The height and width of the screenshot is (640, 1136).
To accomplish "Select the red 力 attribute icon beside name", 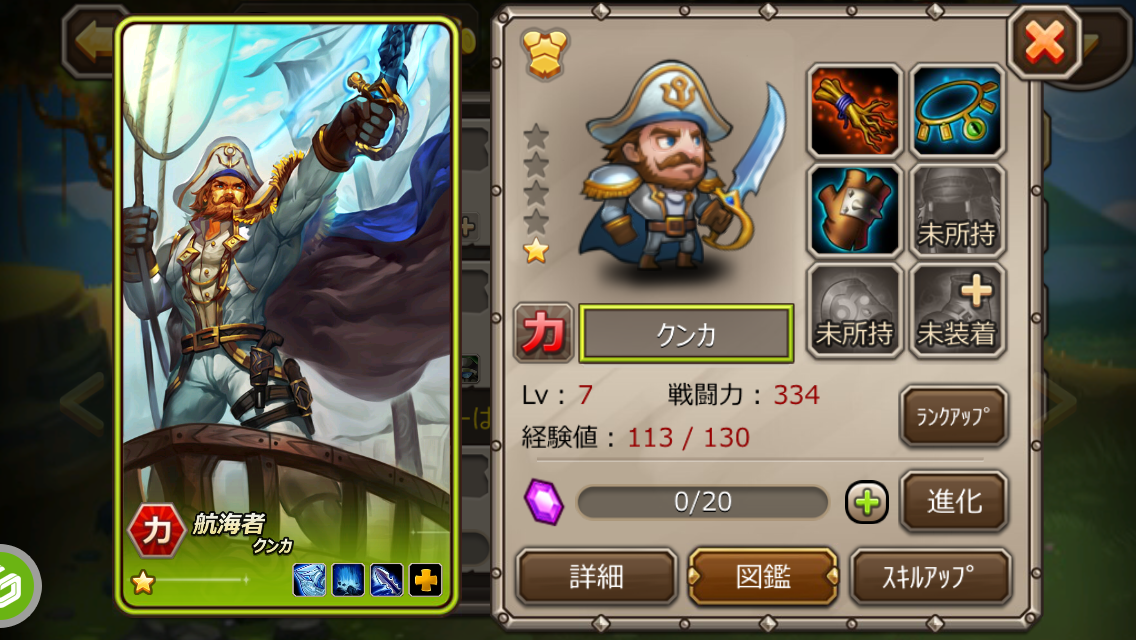I will pos(543,333).
